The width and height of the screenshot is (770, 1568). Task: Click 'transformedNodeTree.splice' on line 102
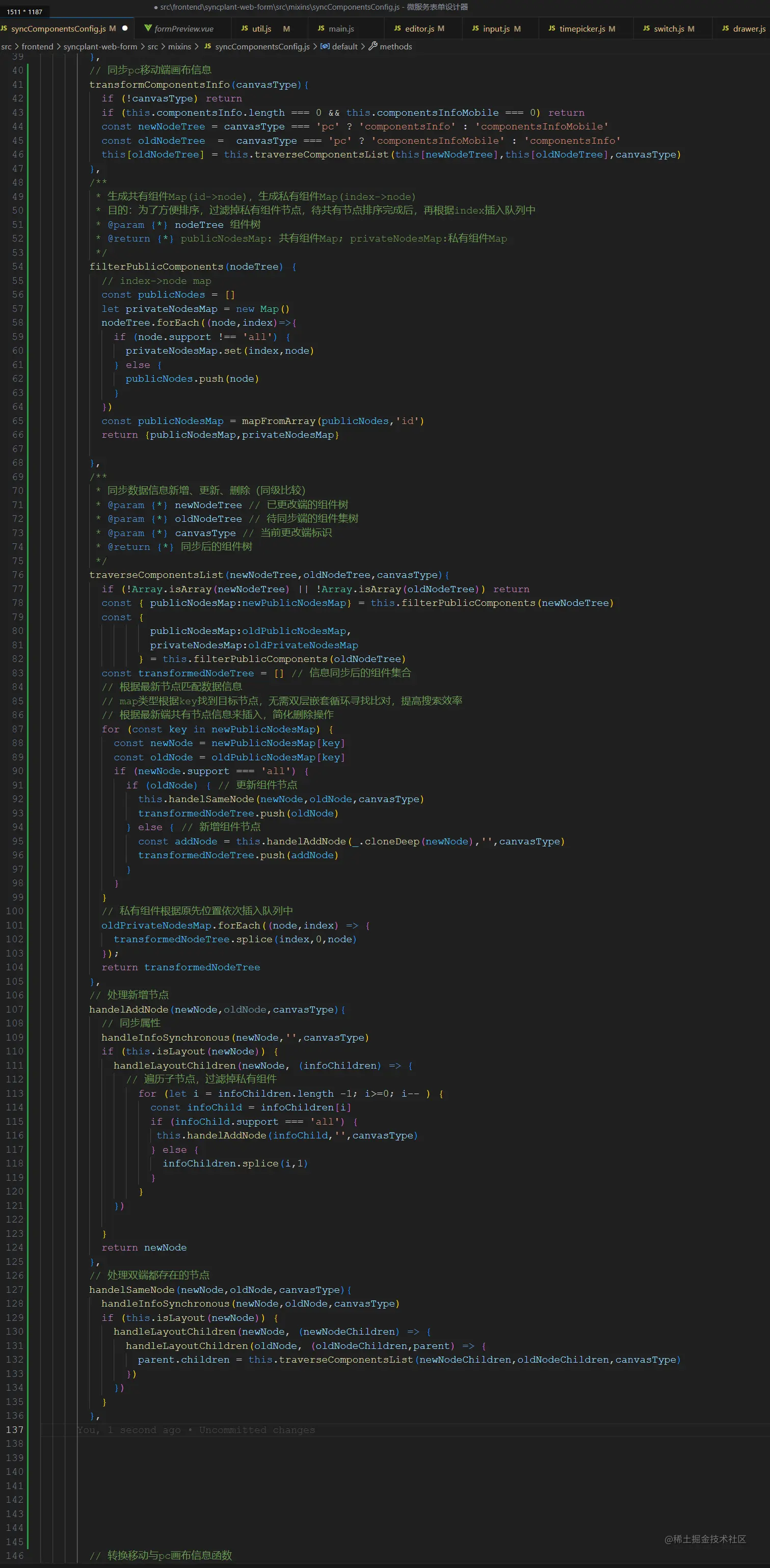point(193,939)
